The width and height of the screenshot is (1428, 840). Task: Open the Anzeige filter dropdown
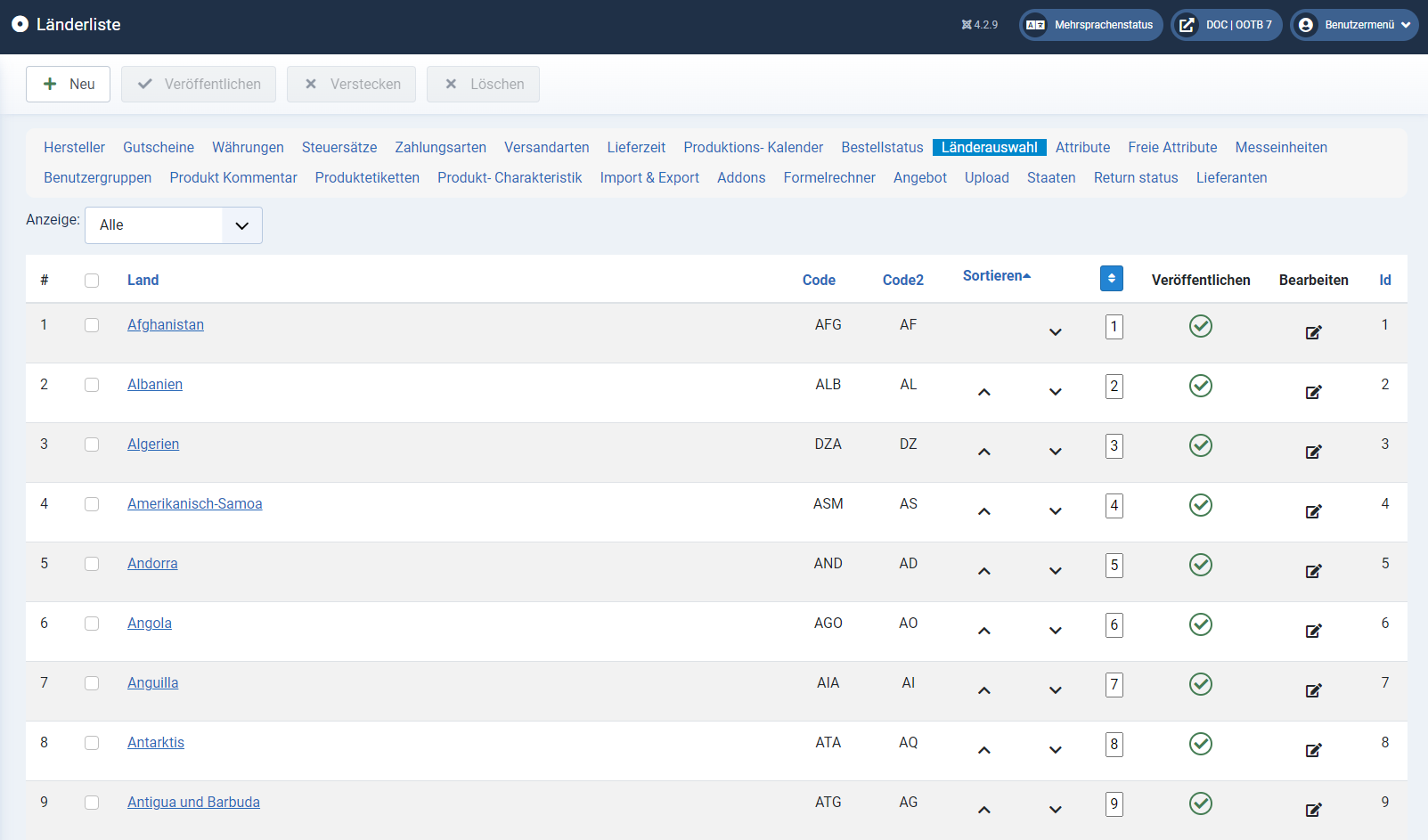(174, 225)
